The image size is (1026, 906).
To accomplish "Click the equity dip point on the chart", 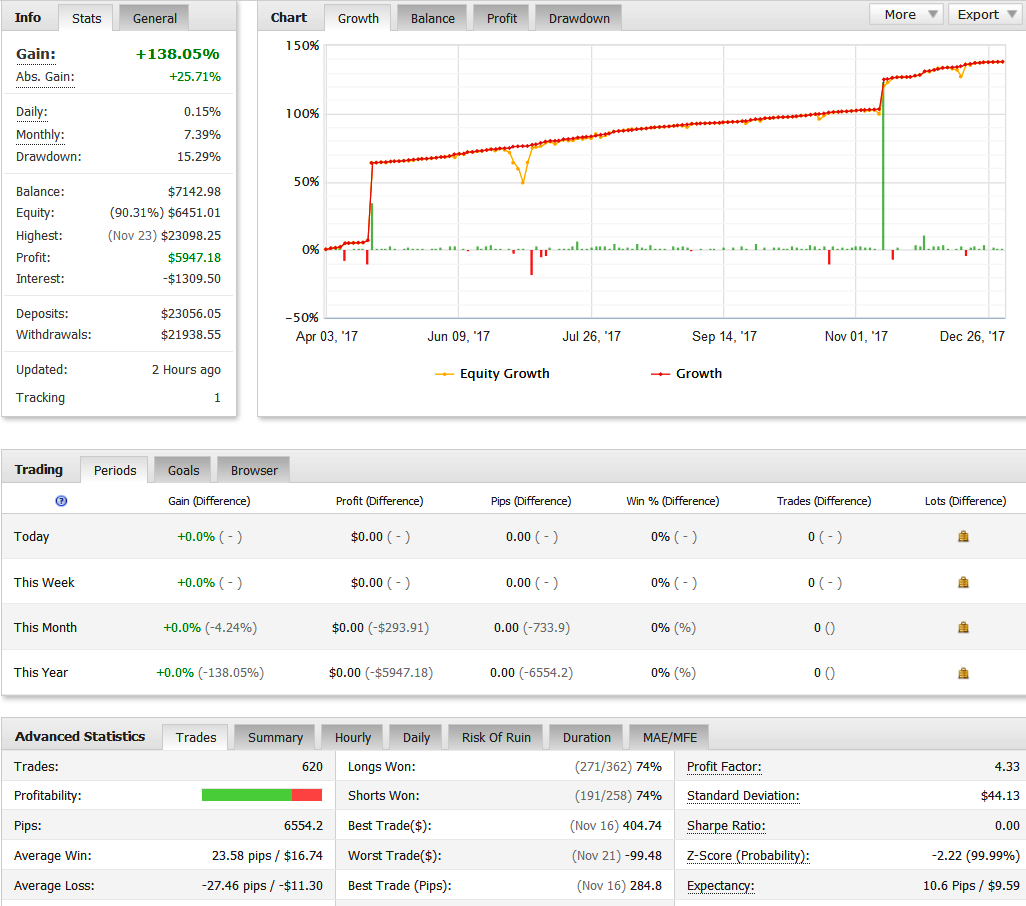I will coord(523,183).
